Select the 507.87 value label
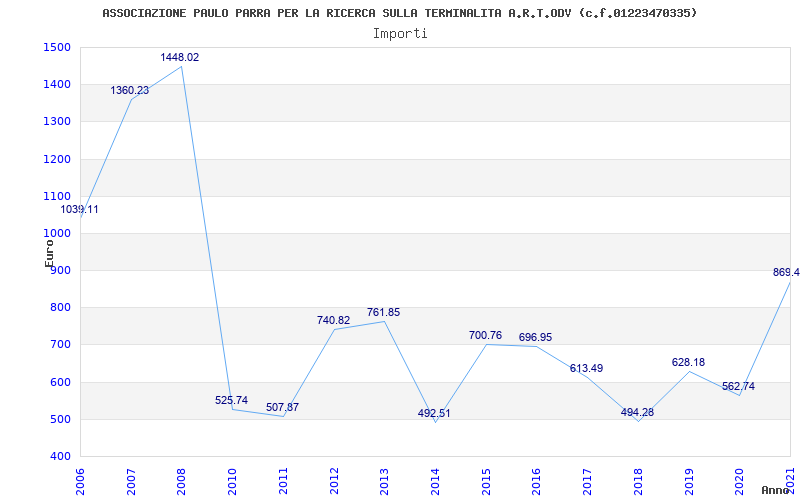This screenshot has width=800, height=500. (282, 407)
